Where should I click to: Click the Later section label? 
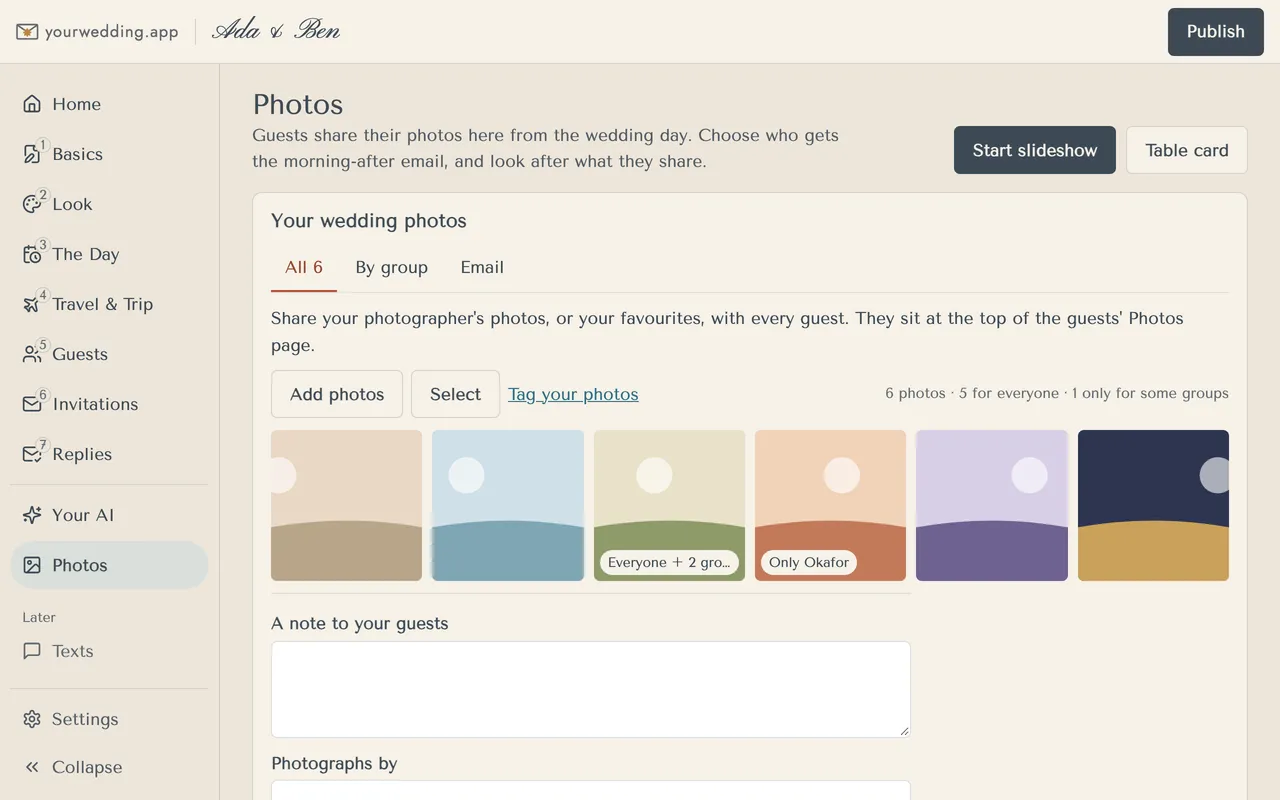coord(39,617)
